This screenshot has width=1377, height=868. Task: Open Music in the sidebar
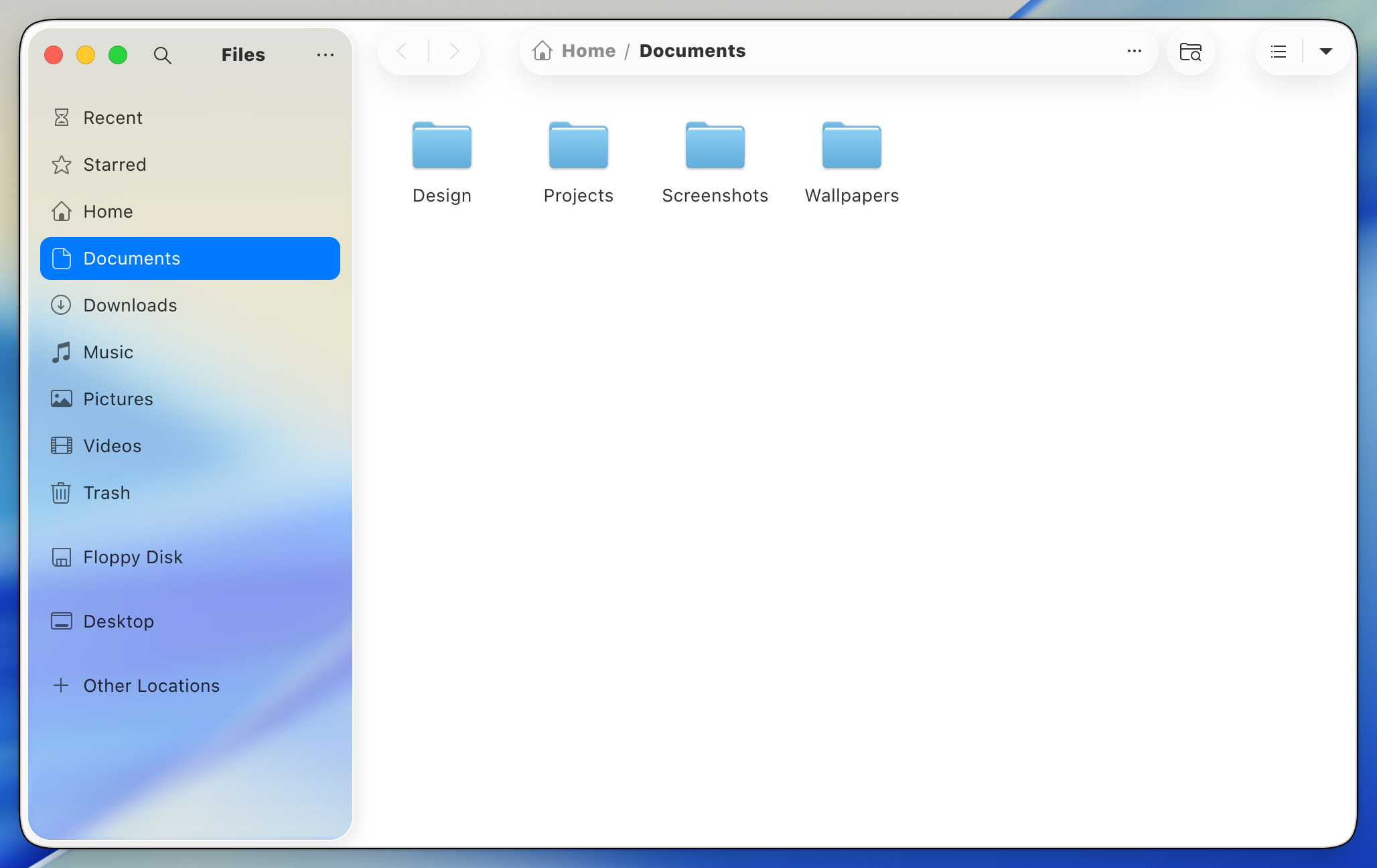pos(190,352)
